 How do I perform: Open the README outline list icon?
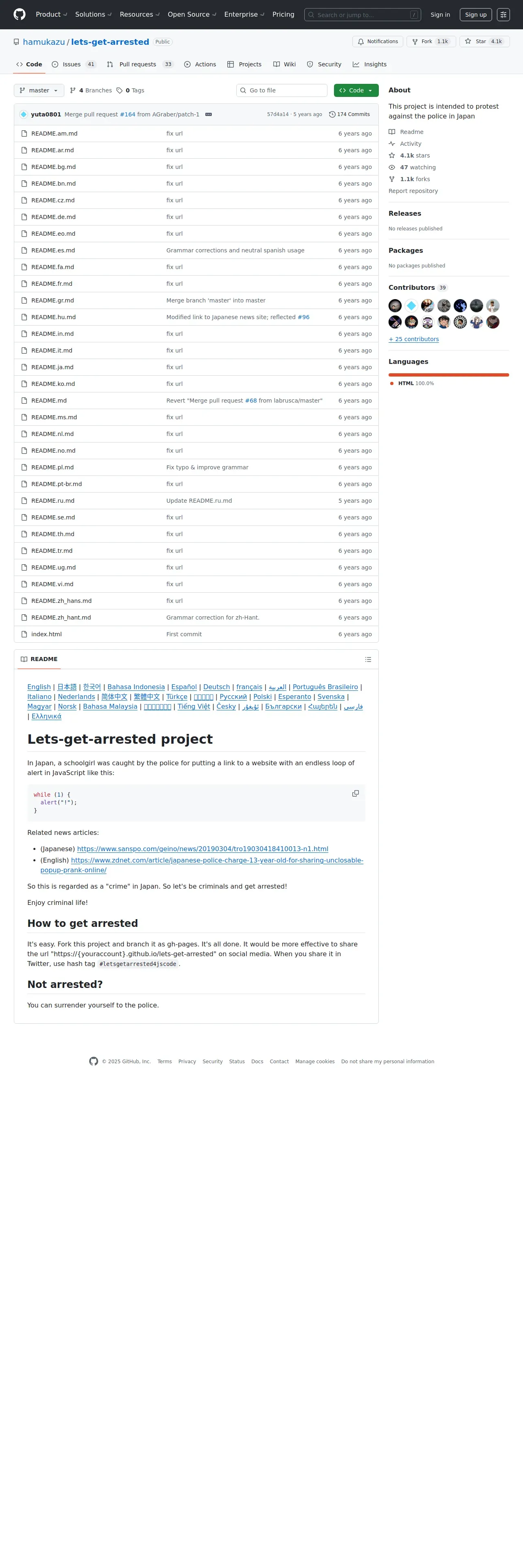[x=368, y=659]
